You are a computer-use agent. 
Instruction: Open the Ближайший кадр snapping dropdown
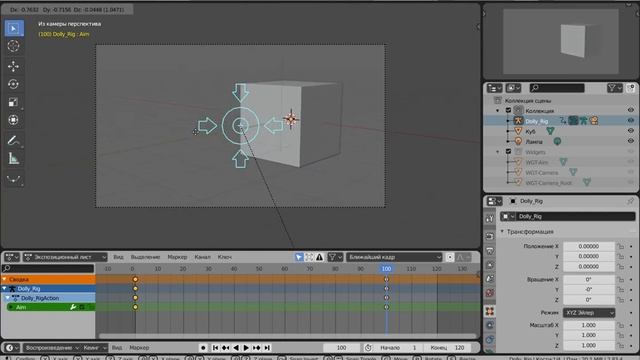[394, 257]
